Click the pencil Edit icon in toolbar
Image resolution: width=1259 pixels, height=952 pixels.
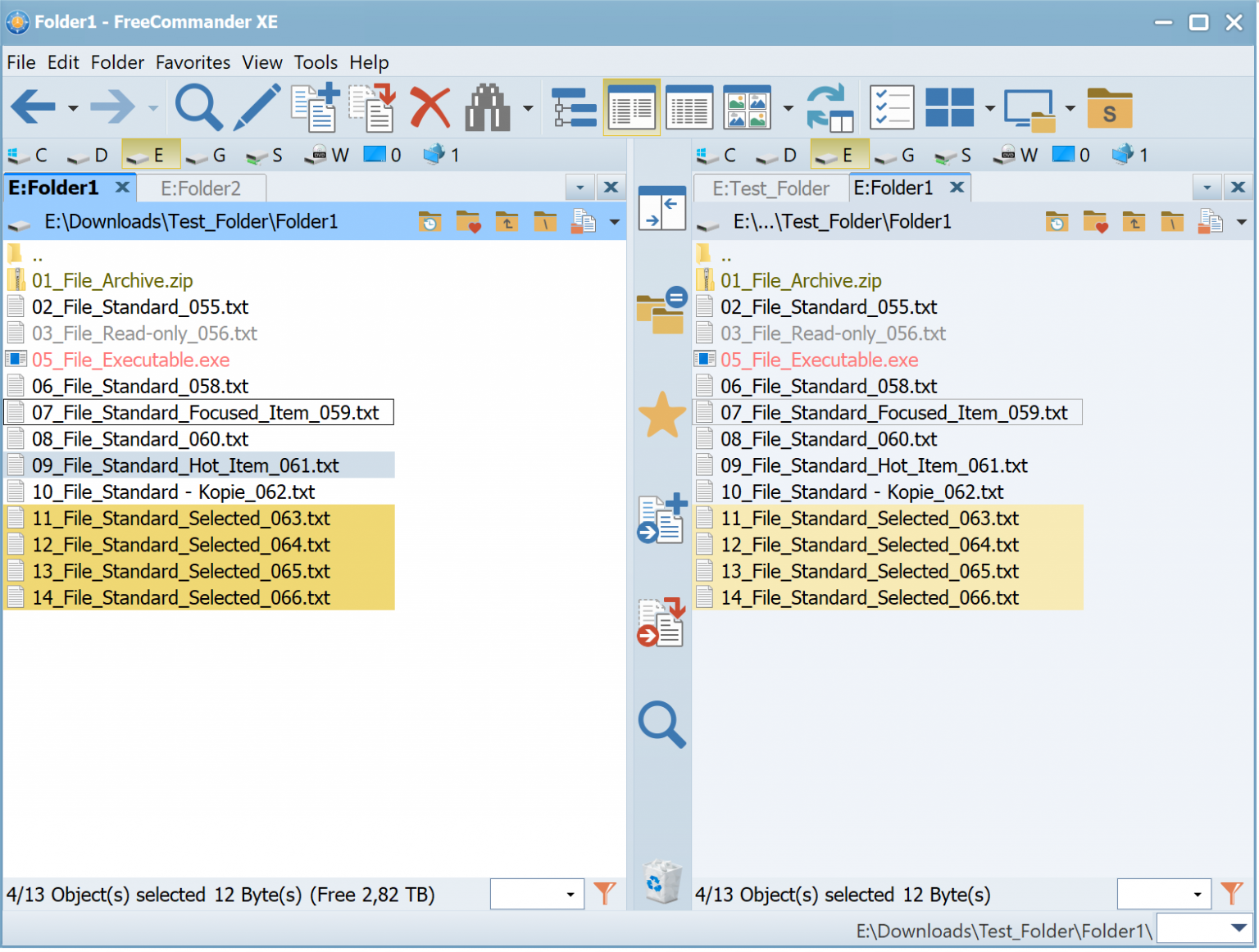pos(257,107)
